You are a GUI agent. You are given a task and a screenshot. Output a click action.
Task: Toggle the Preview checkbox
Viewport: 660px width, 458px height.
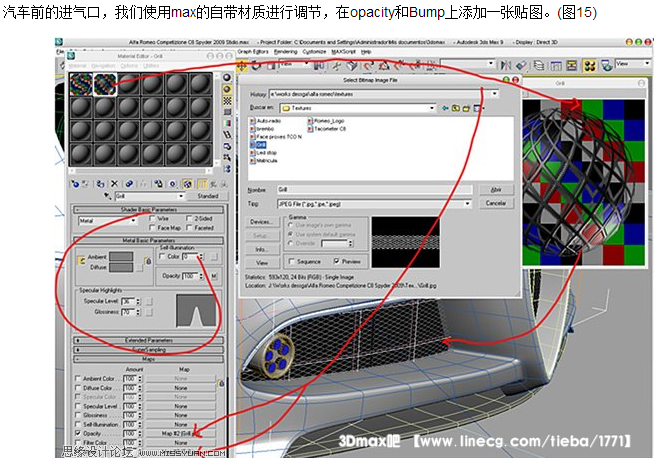pos(336,261)
